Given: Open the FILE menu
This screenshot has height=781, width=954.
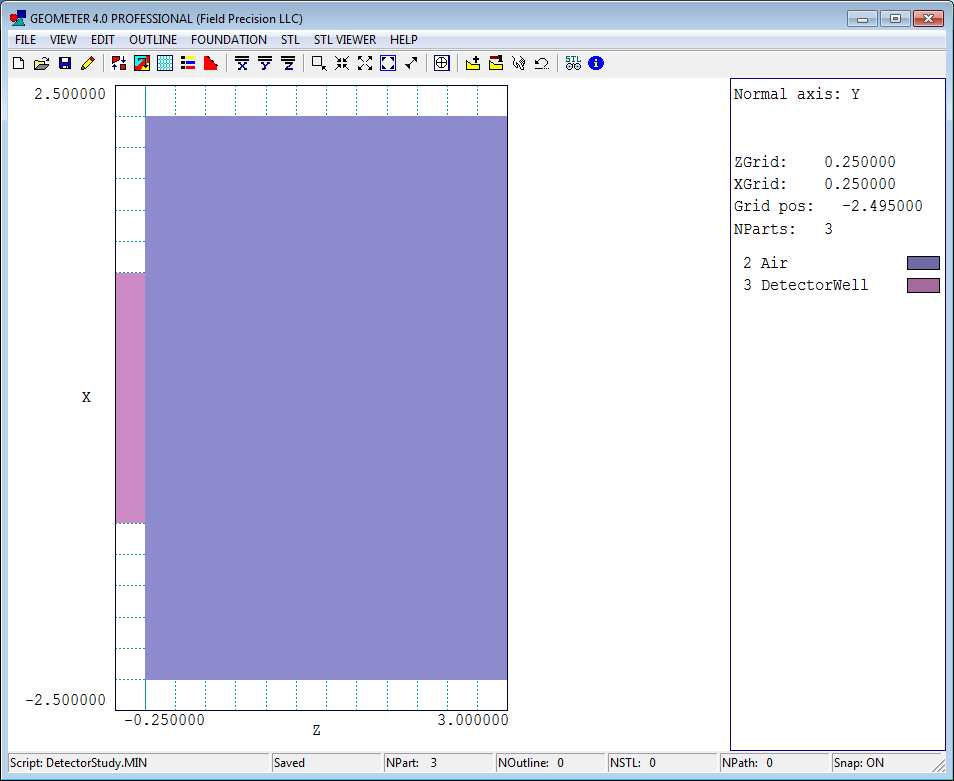Looking at the screenshot, I should point(25,40).
